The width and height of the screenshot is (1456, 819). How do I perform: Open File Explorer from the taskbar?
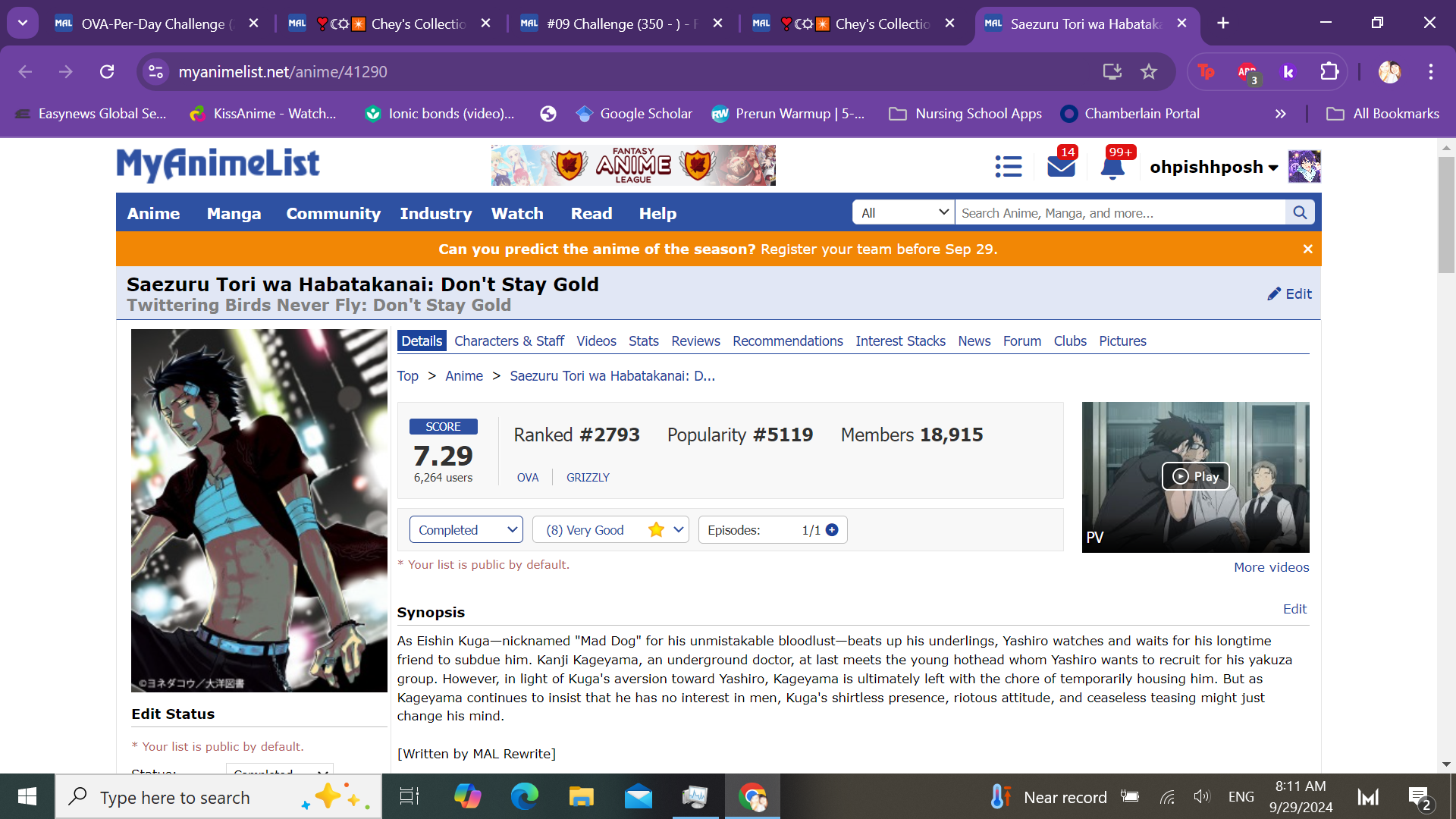tap(581, 797)
